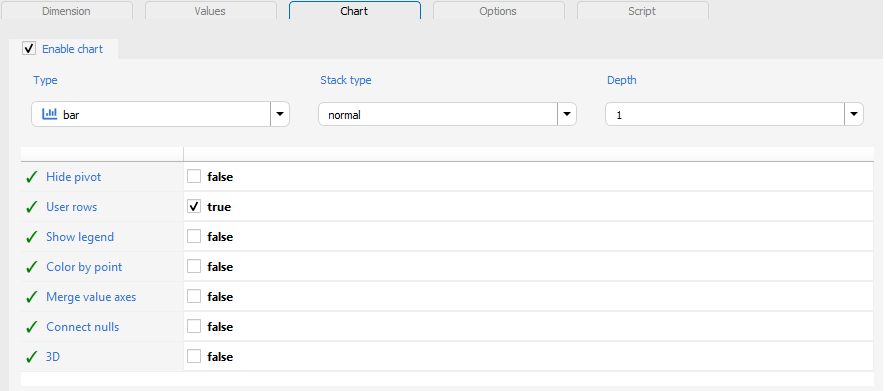
Task: Select the Chart tab
Action: coord(354,11)
